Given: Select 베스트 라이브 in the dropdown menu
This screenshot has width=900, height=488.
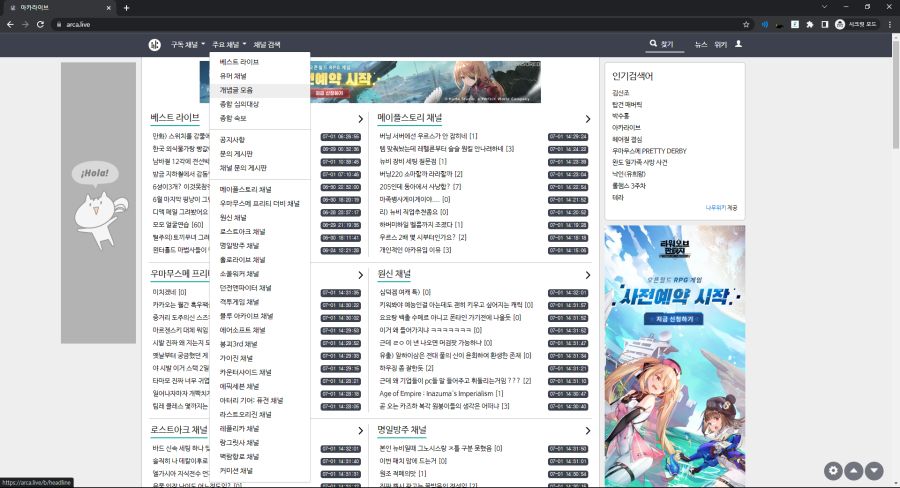Looking at the screenshot, I should click(260, 61).
